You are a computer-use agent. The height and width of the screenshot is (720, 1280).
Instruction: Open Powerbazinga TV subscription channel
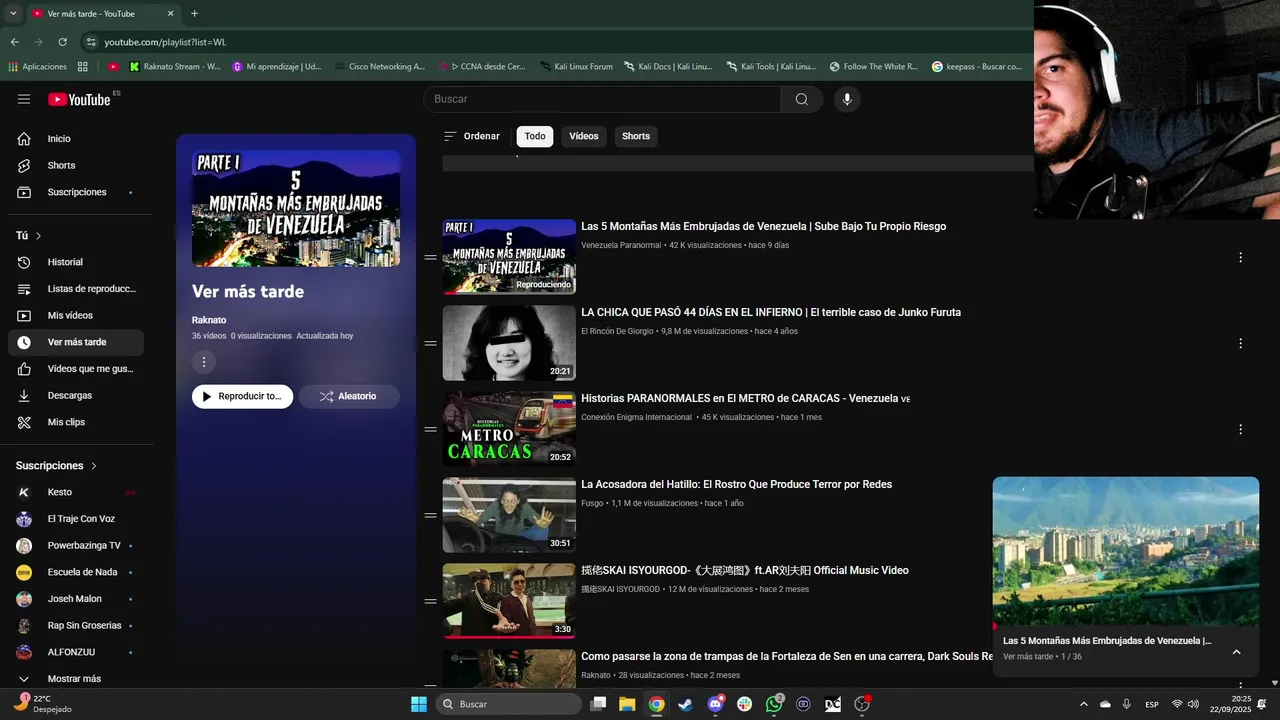[76, 546]
